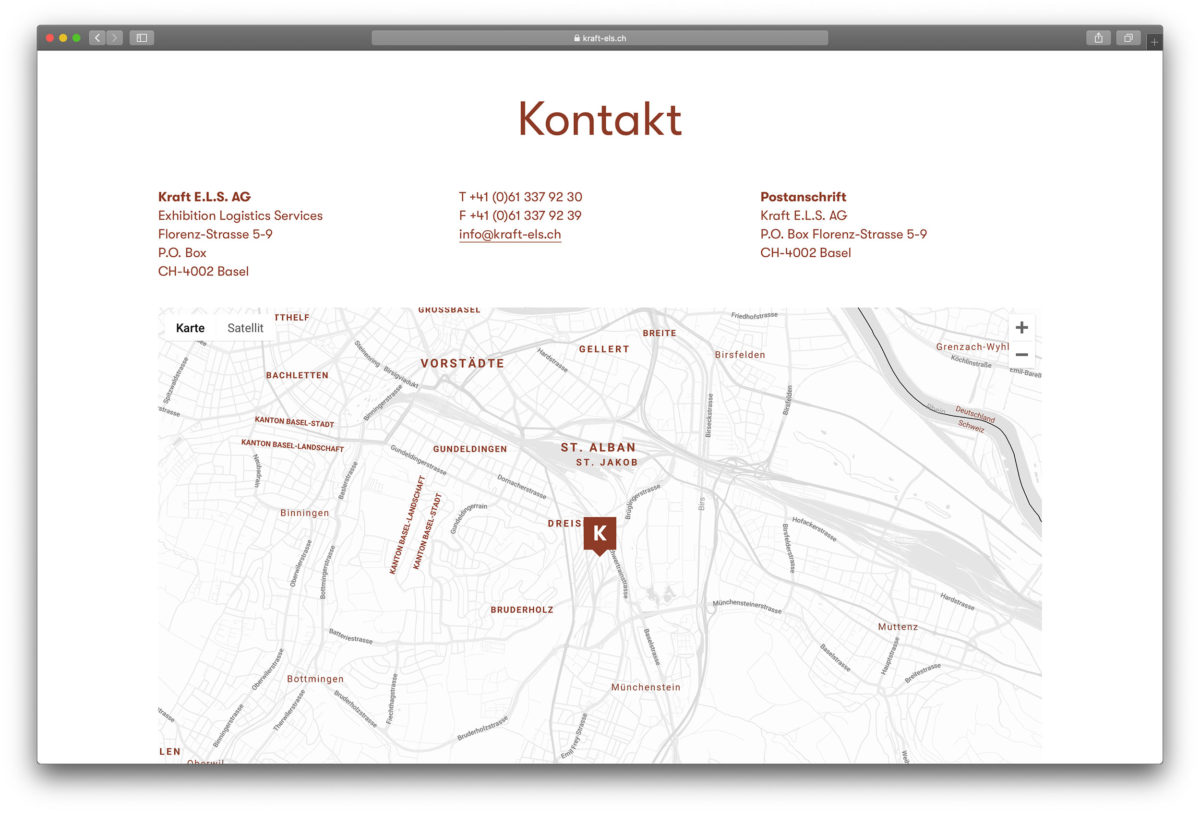Switch map to Satellit view
The width and height of the screenshot is (1200, 813).
(x=245, y=328)
